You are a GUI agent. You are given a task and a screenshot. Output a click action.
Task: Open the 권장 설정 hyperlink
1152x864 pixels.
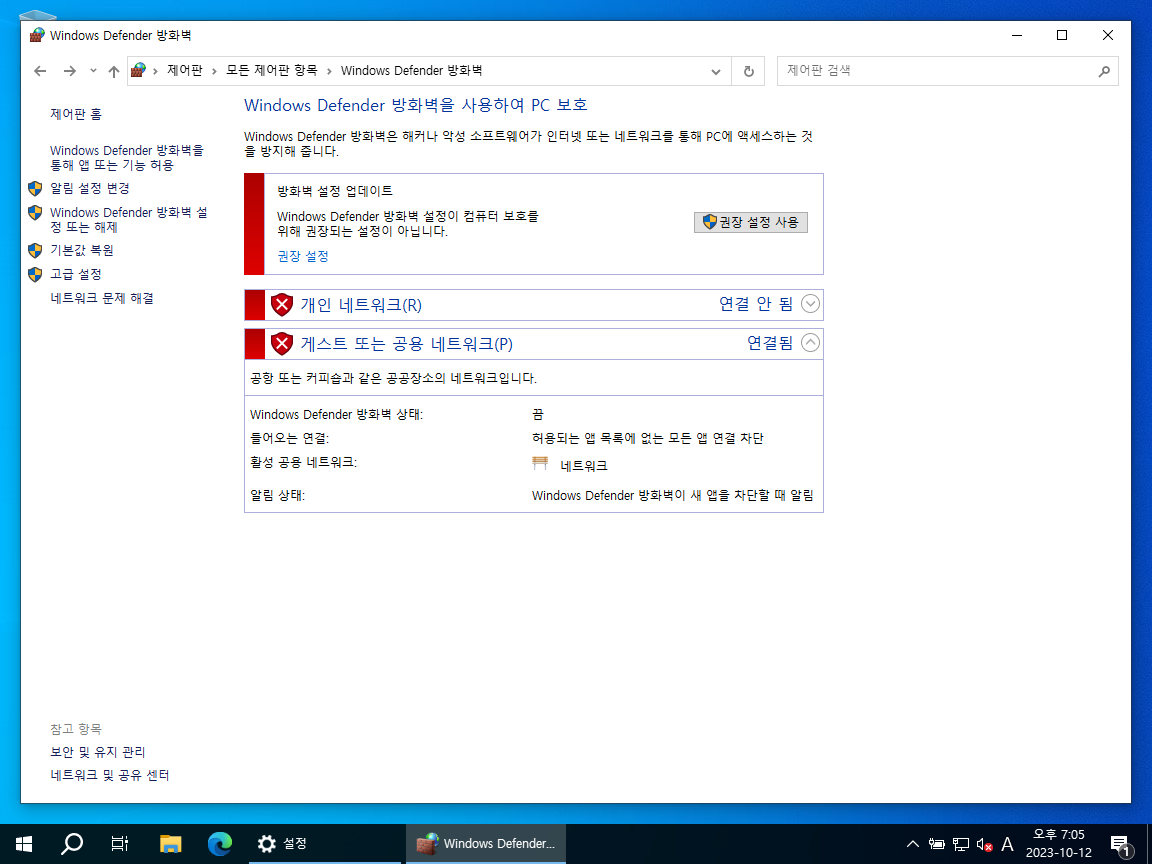[303, 256]
